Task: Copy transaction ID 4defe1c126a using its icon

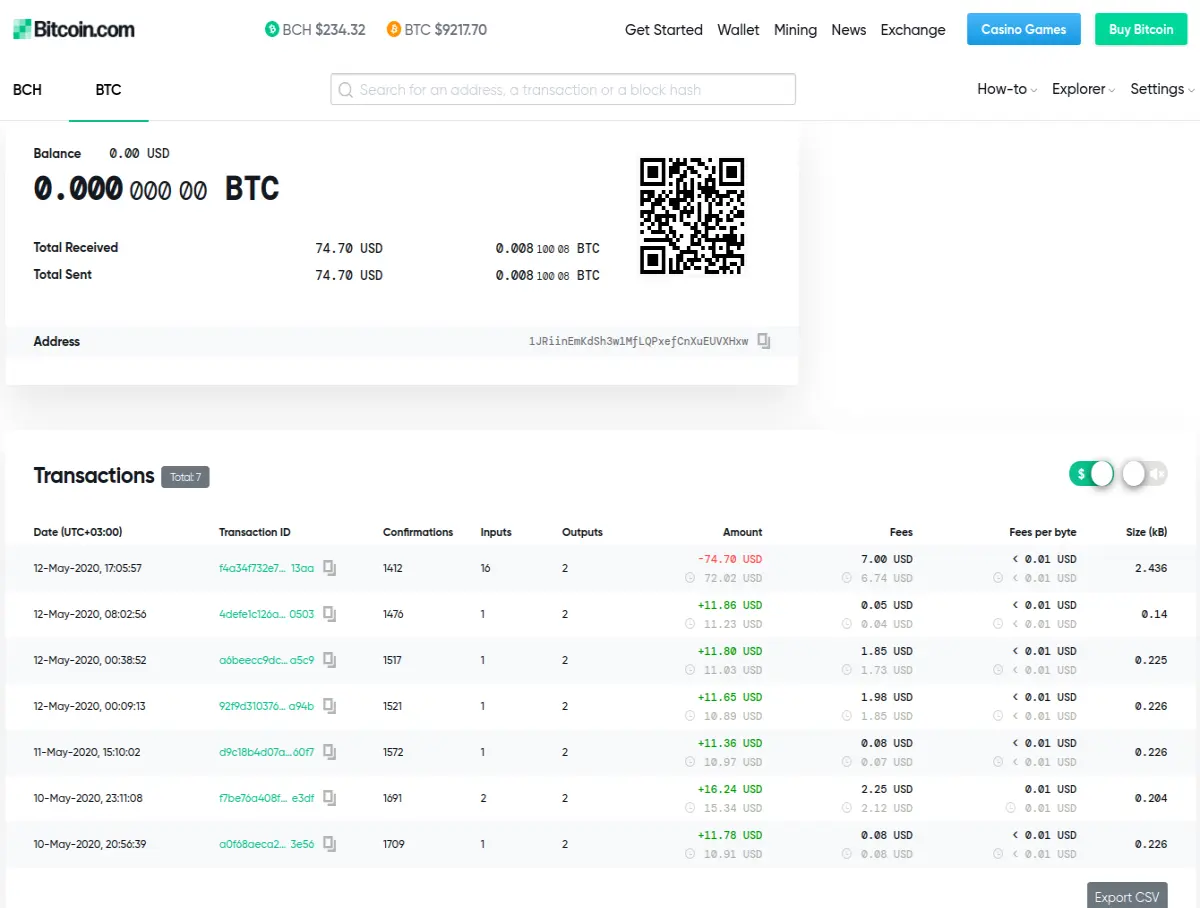Action: pos(329,614)
